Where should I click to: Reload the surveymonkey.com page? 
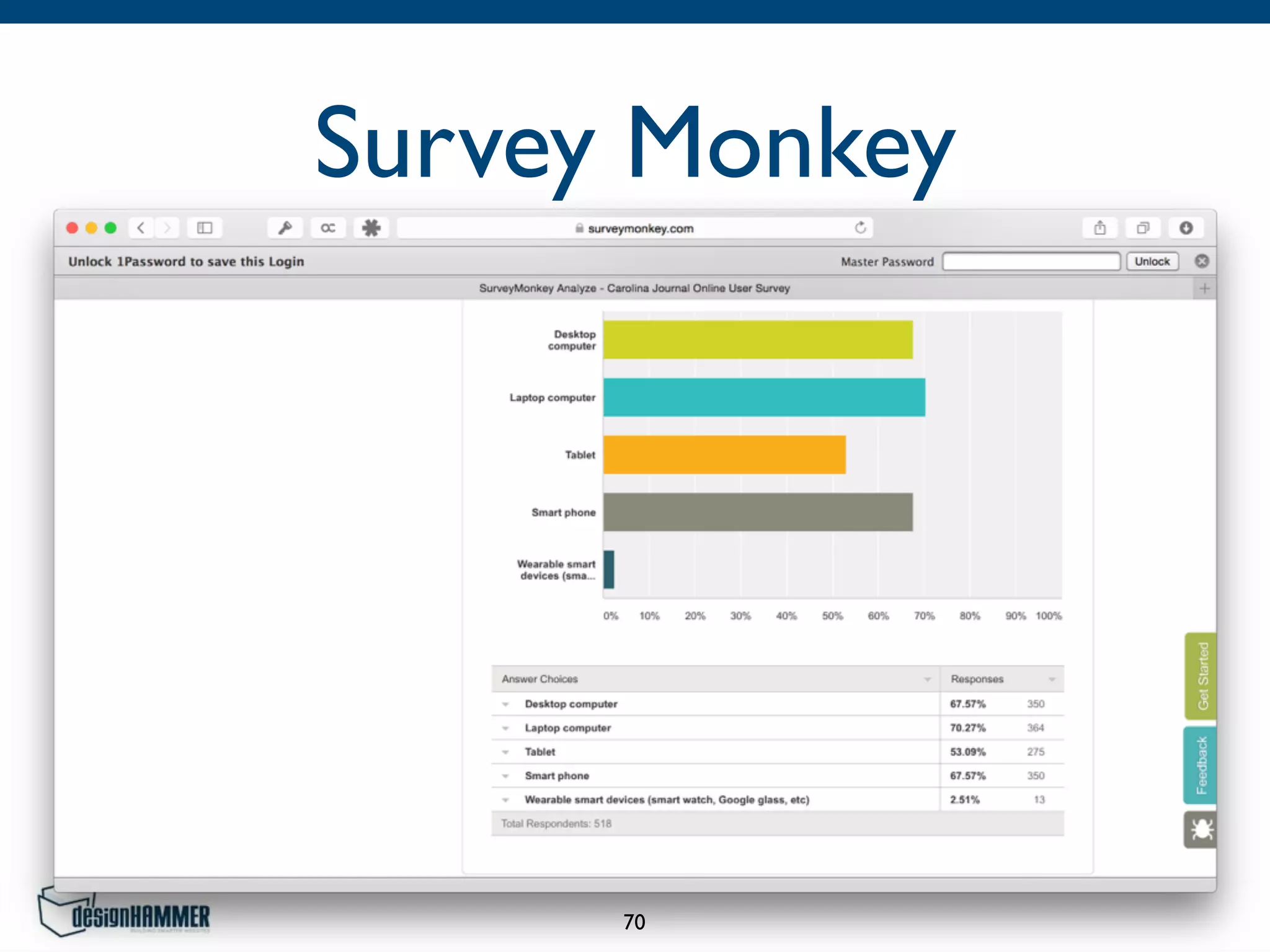(x=860, y=227)
